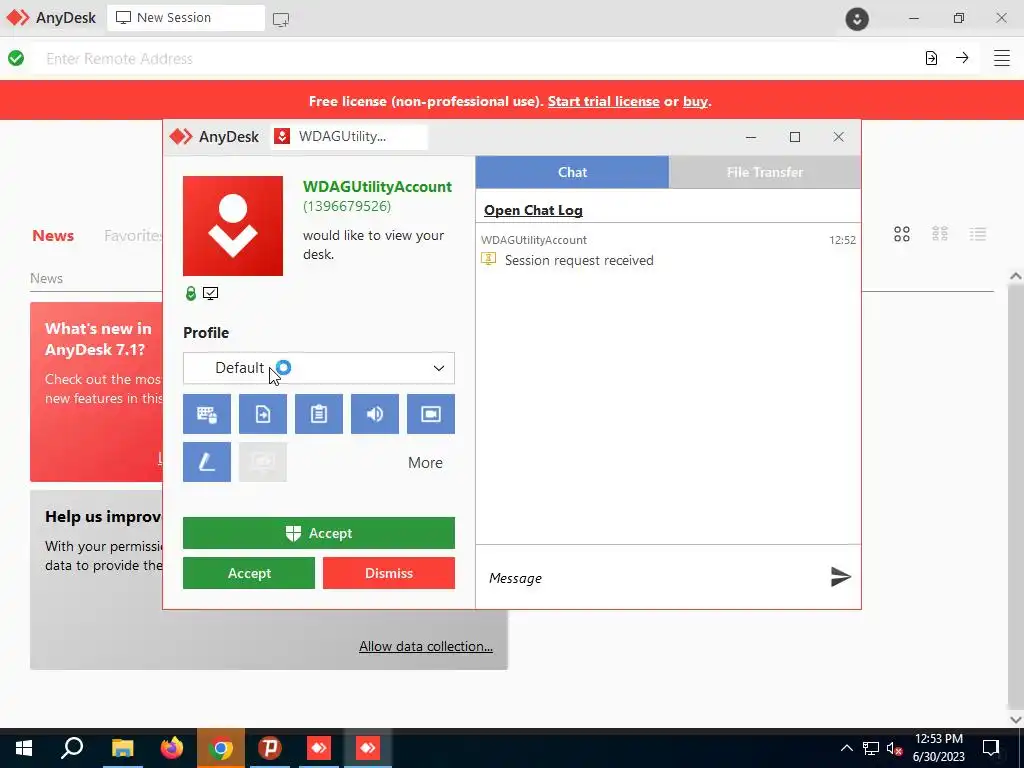Toggle the whiteboard drawing permission
The image size is (1024, 768).
206,462
